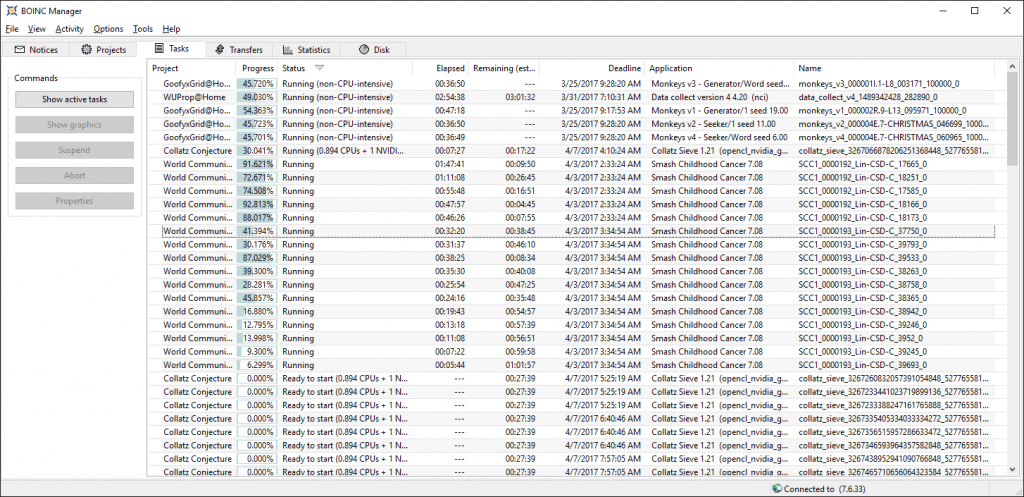Click the Abort button
The height and width of the screenshot is (497, 1024).
74,175
